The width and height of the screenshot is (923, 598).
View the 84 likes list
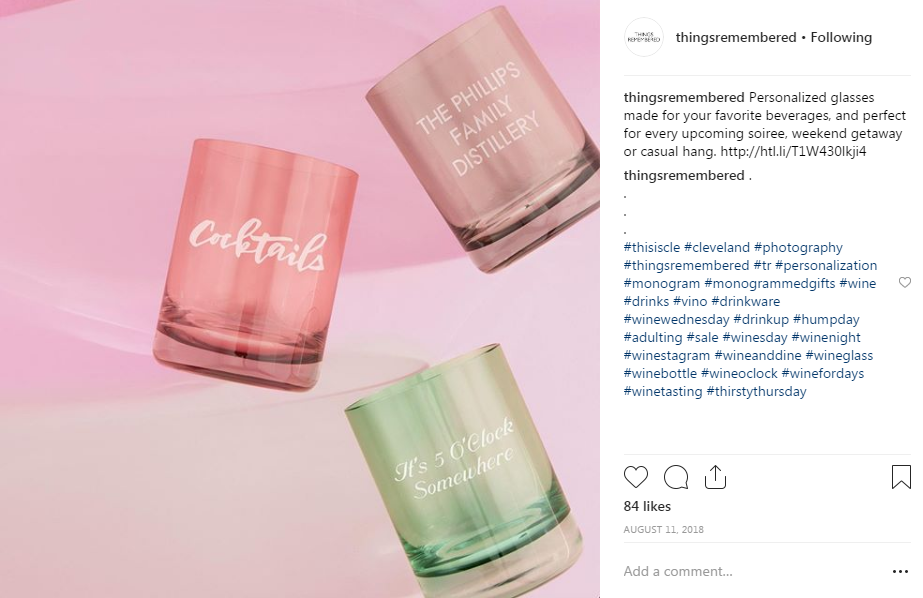647,506
